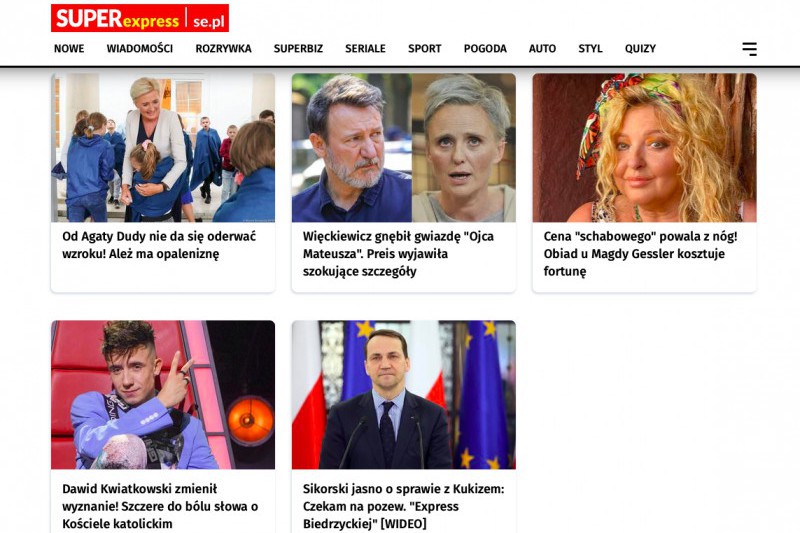Open the QUIZY section
The image size is (800, 533).
[640, 48]
